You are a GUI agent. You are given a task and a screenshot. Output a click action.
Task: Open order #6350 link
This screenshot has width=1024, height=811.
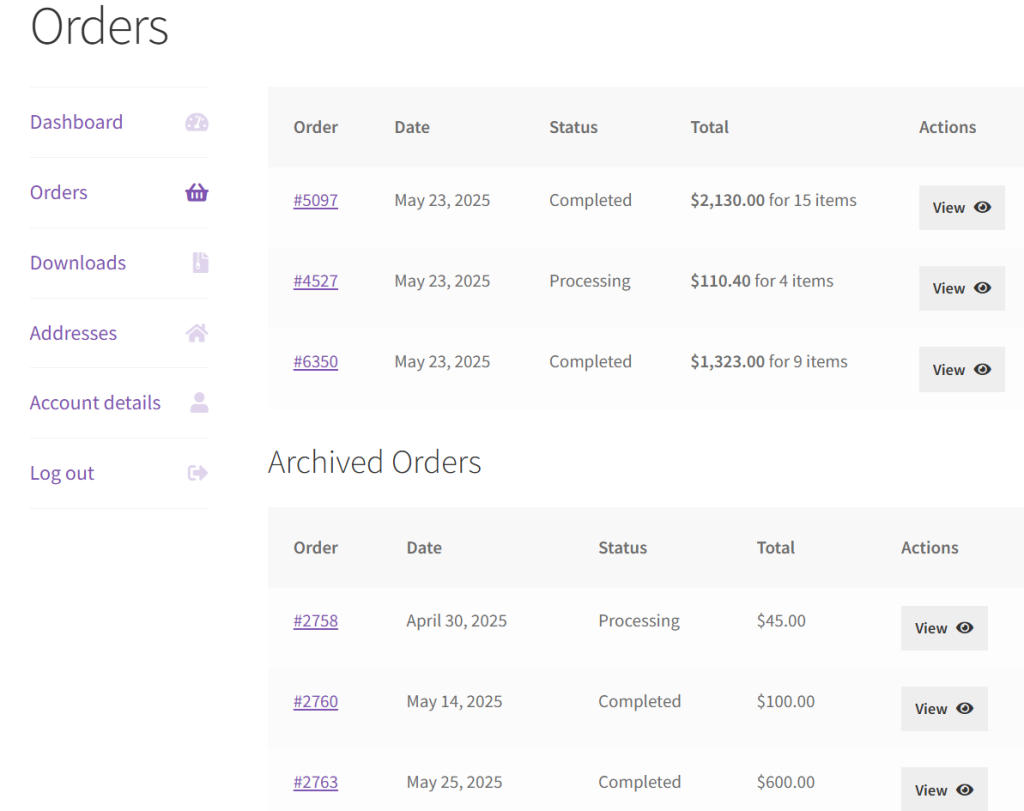click(315, 362)
